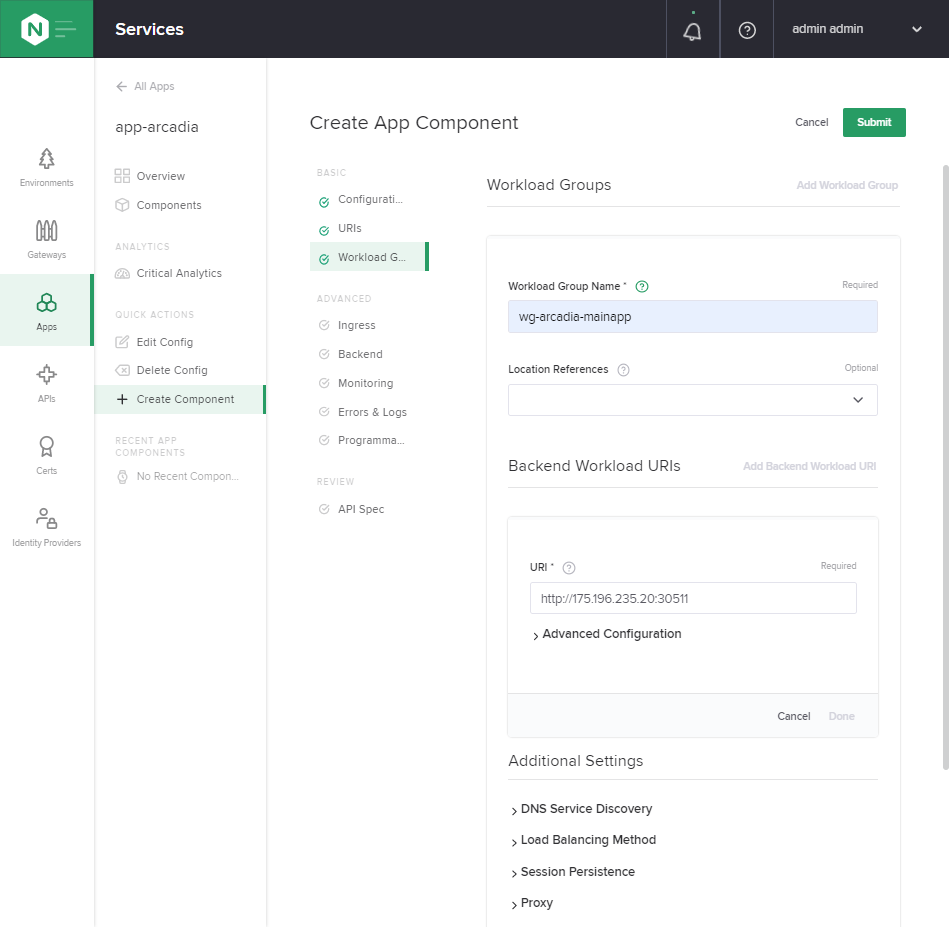Image resolution: width=949 pixels, height=927 pixels.
Task: Click the Critical Analytics gauge icon
Action: pos(122,274)
